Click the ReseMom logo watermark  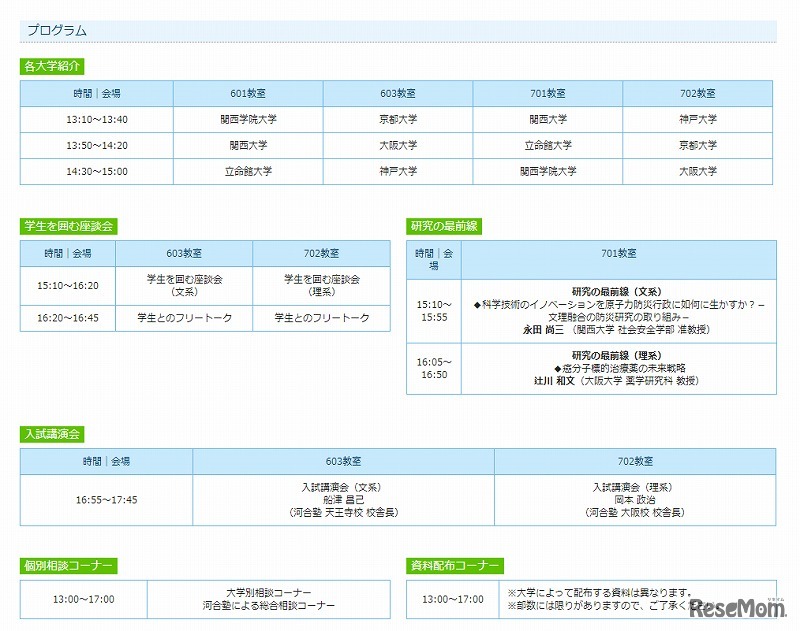coord(734,607)
